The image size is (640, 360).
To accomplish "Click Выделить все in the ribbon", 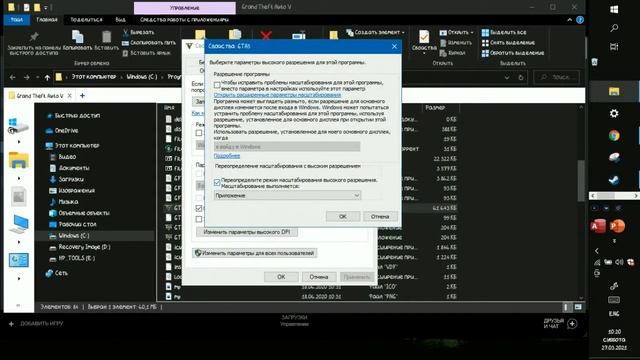I will click(504, 32).
